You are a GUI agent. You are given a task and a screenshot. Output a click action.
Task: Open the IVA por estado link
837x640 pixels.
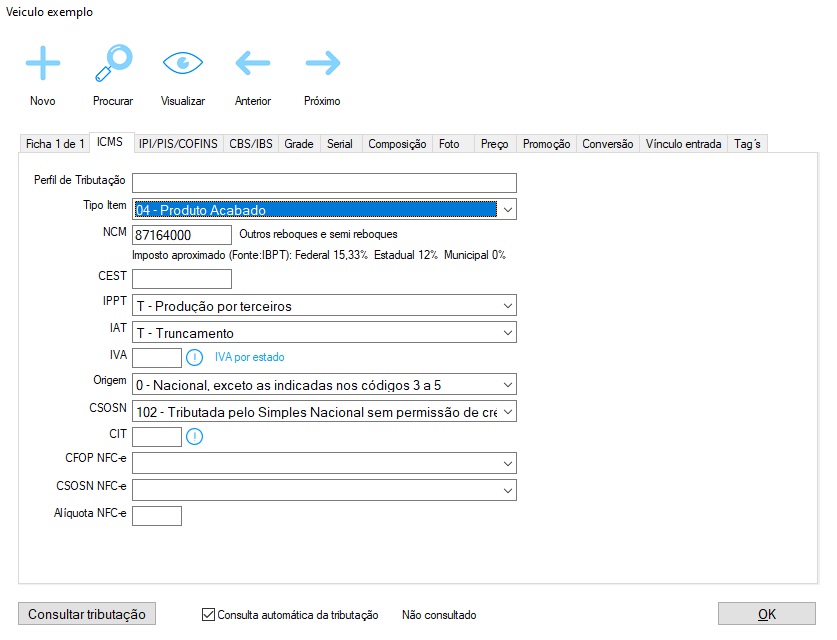[x=256, y=357]
